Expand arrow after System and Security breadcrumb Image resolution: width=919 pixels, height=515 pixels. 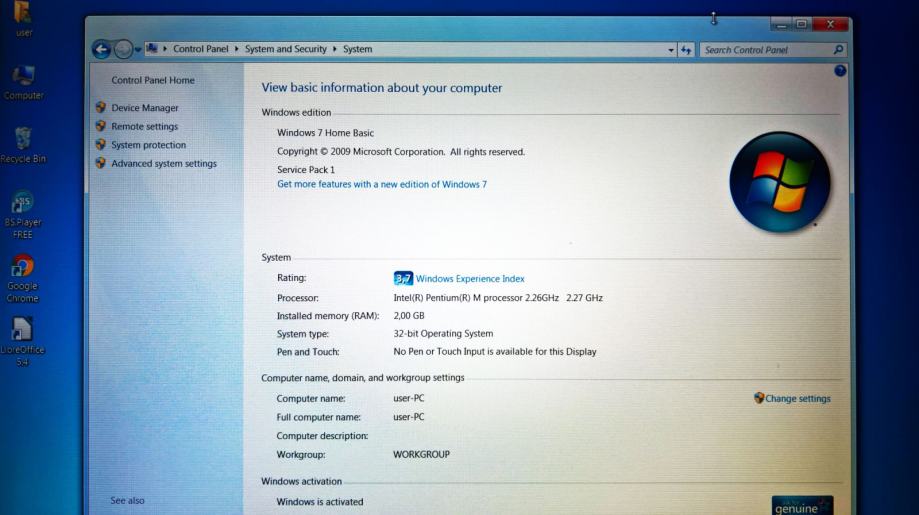pyautogui.click(x=335, y=49)
